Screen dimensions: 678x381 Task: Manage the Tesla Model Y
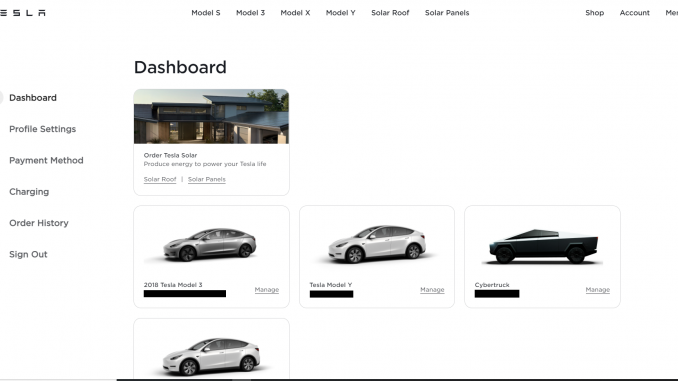432,290
